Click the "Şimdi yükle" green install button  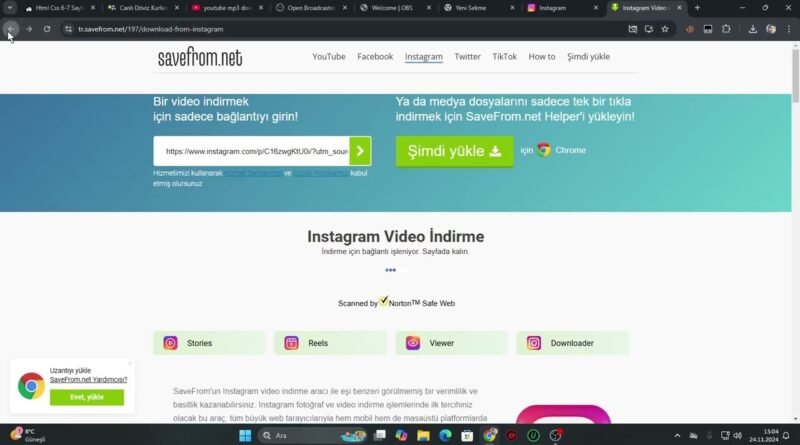click(454, 151)
